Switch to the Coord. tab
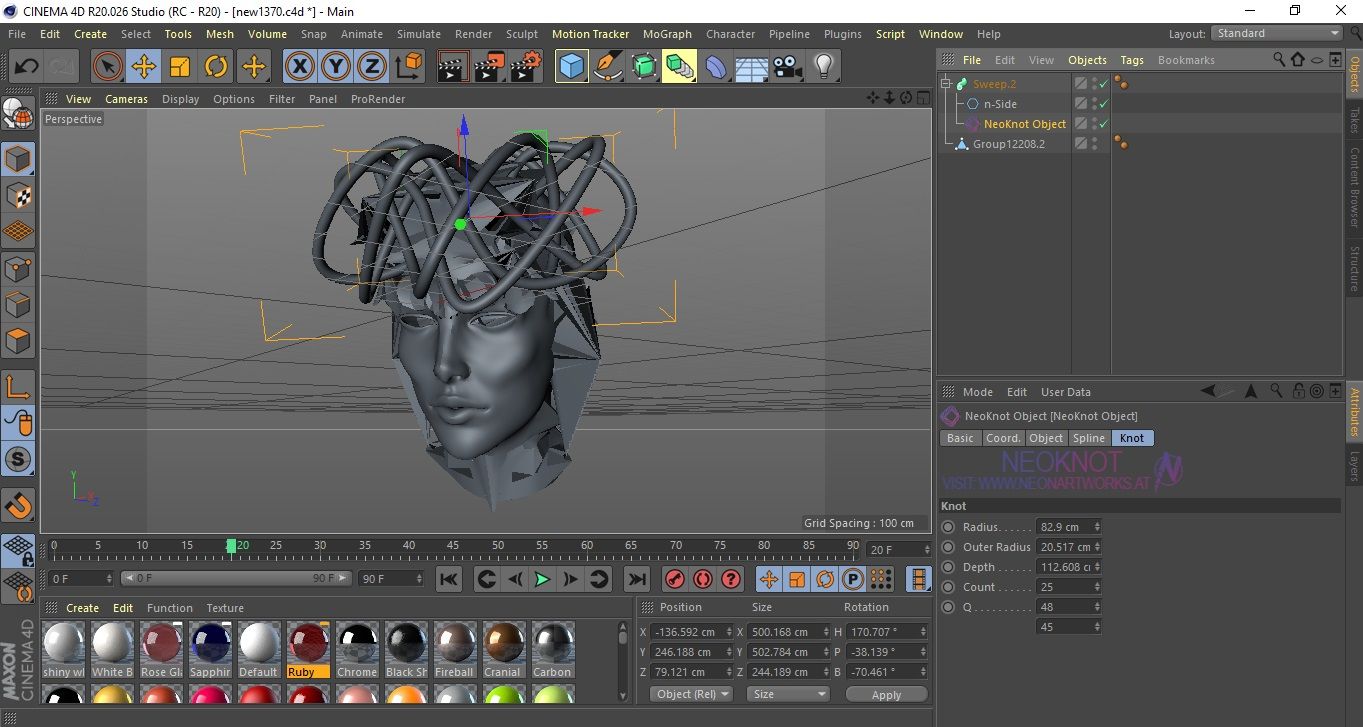Image resolution: width=1363 pixels, height=727 pixels. (1003, 438)
